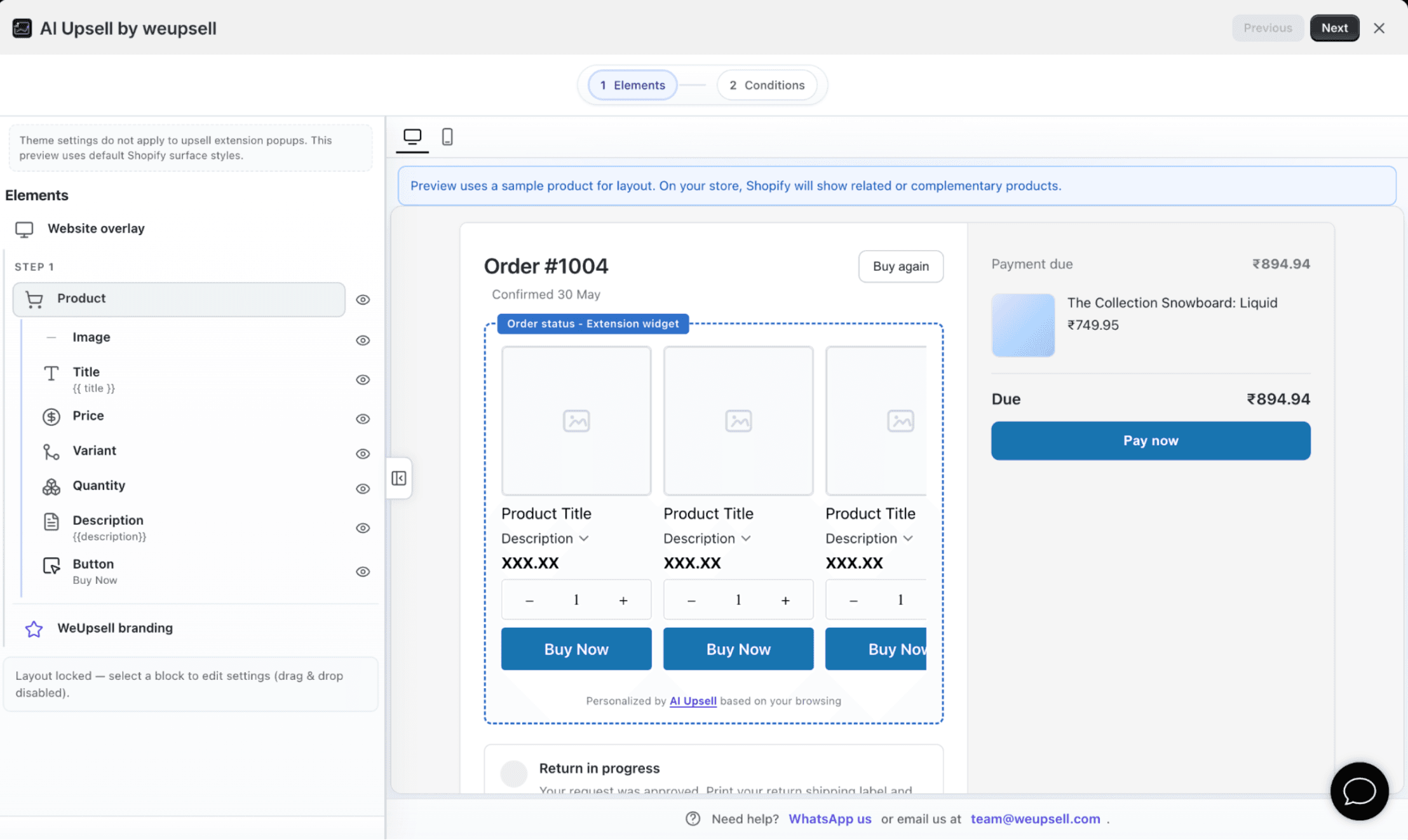Expand Description in second product card
Image resolution: width=1408 pixels, height=840 pixels.
(x=707, y=538)
